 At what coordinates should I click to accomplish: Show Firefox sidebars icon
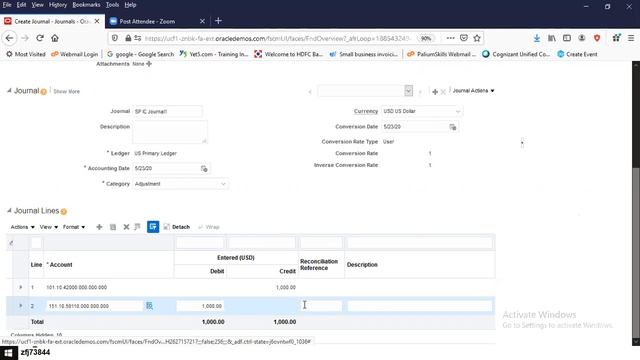pyautogui.click(x=567, y=38)
